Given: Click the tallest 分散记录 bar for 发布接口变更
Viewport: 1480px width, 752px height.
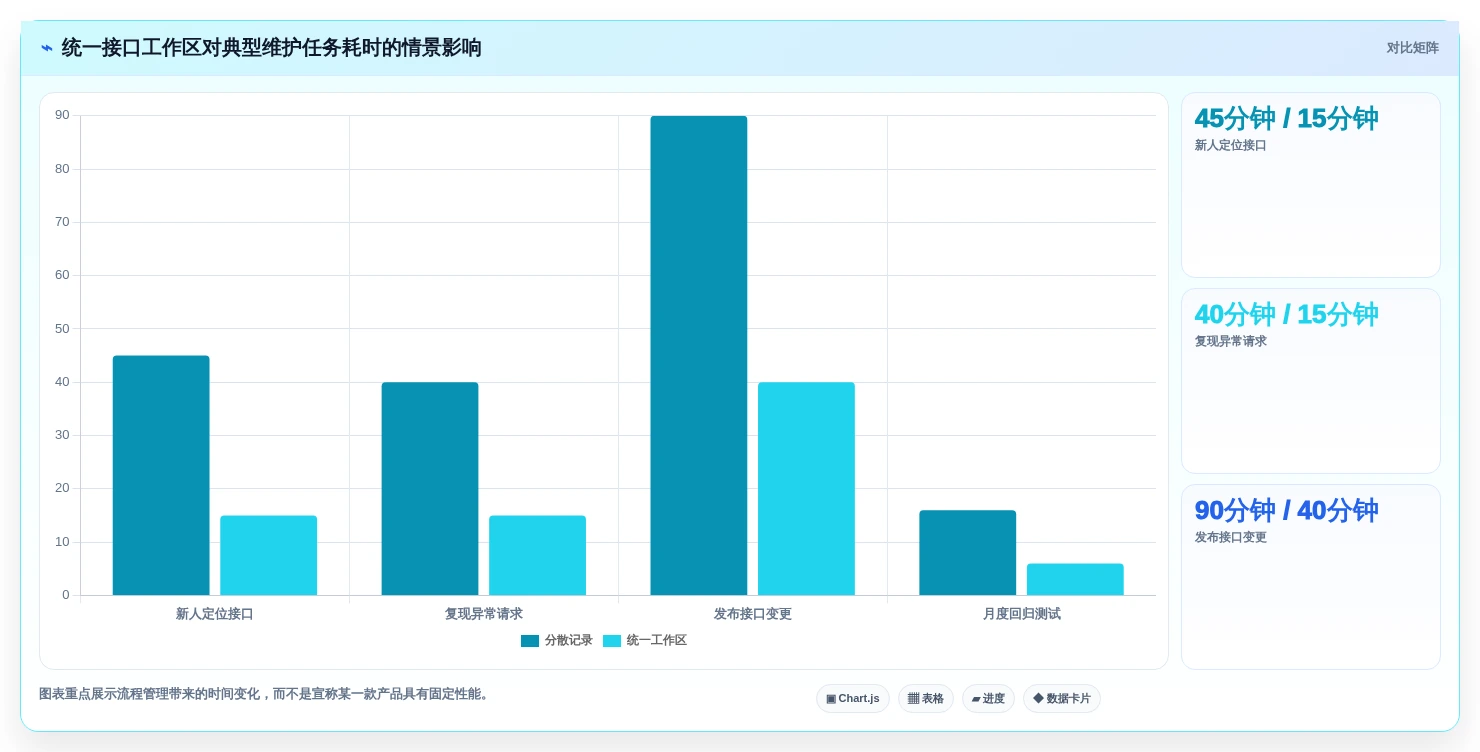Looking at the screenshot, I should point(699,355).
